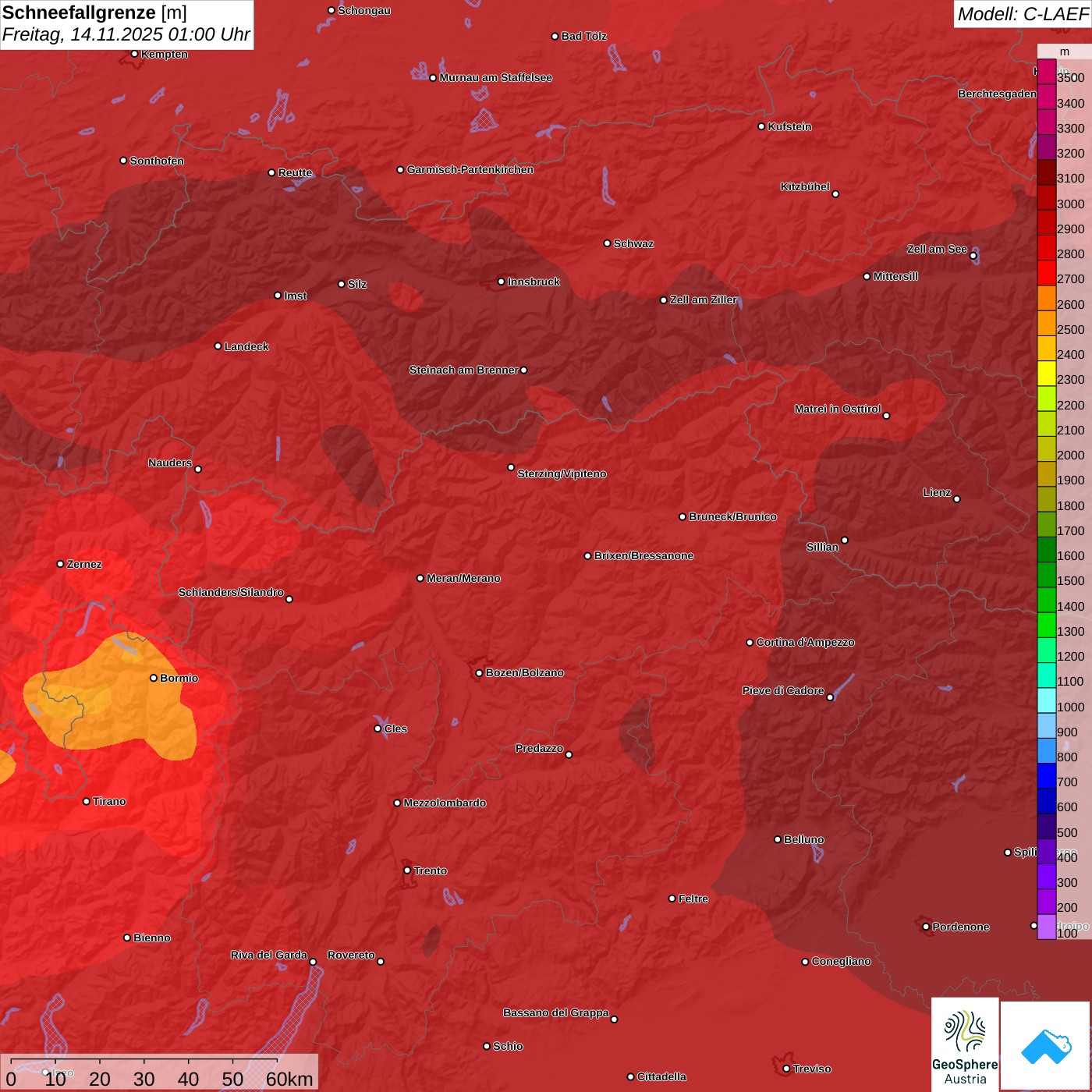Click the 'Pieve di Cadore' label

click(x=783, y=690)
